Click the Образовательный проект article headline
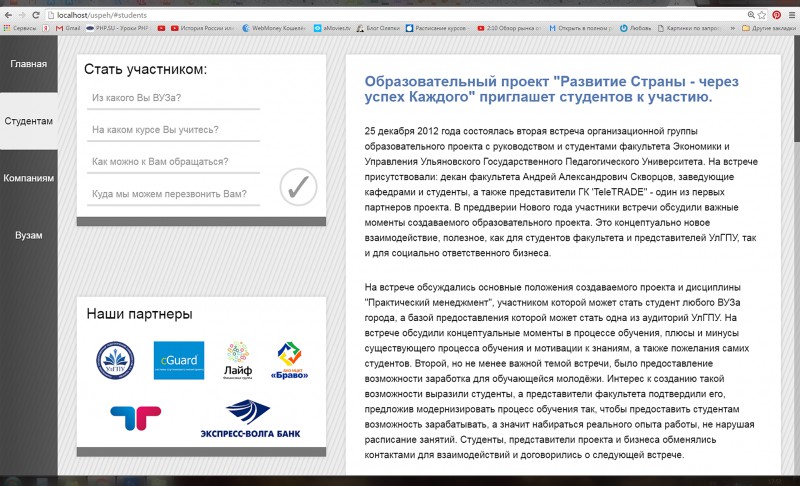 (x=551, y=89)
